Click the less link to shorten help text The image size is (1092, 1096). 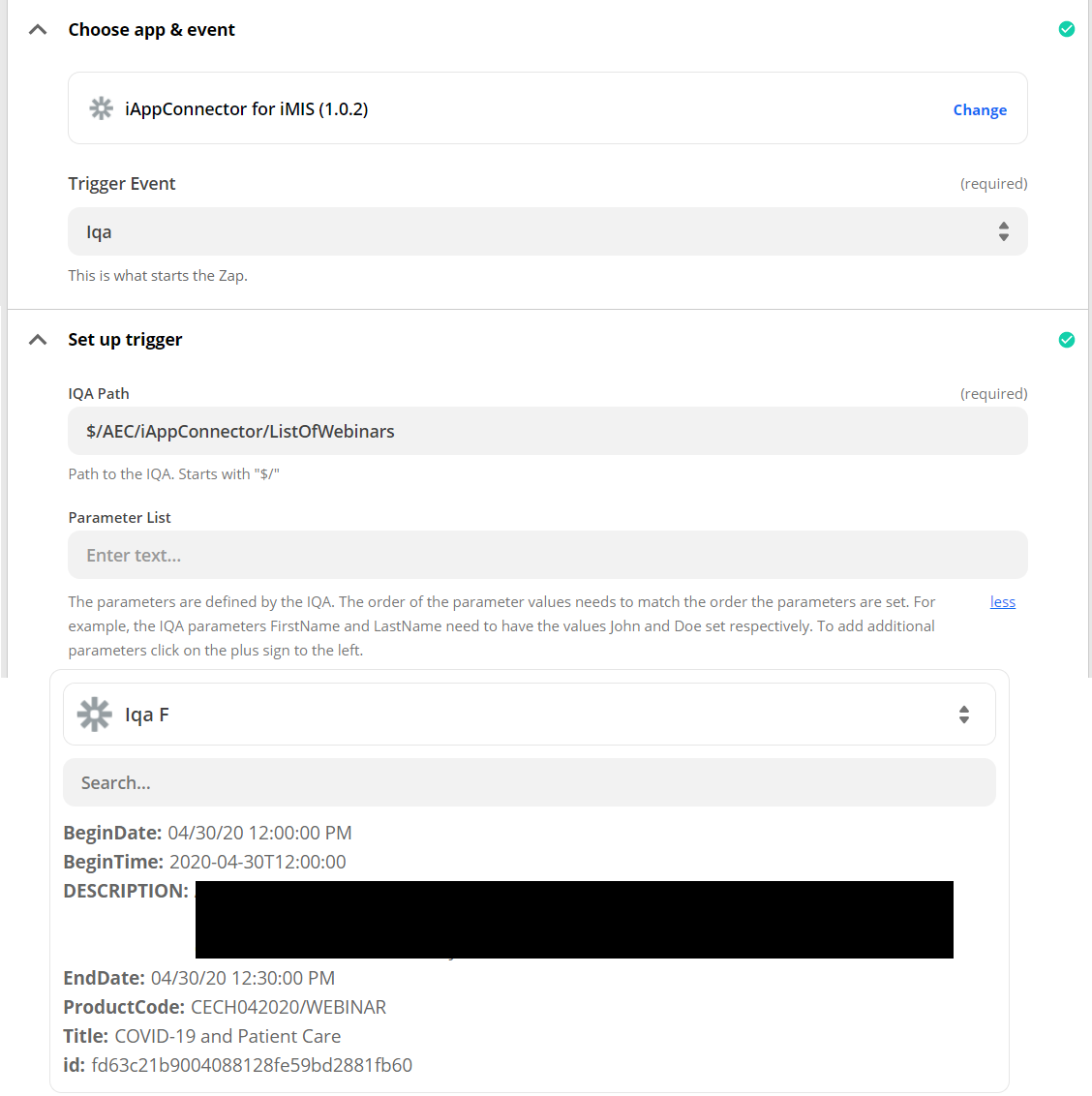click(x=1002, y=602)
